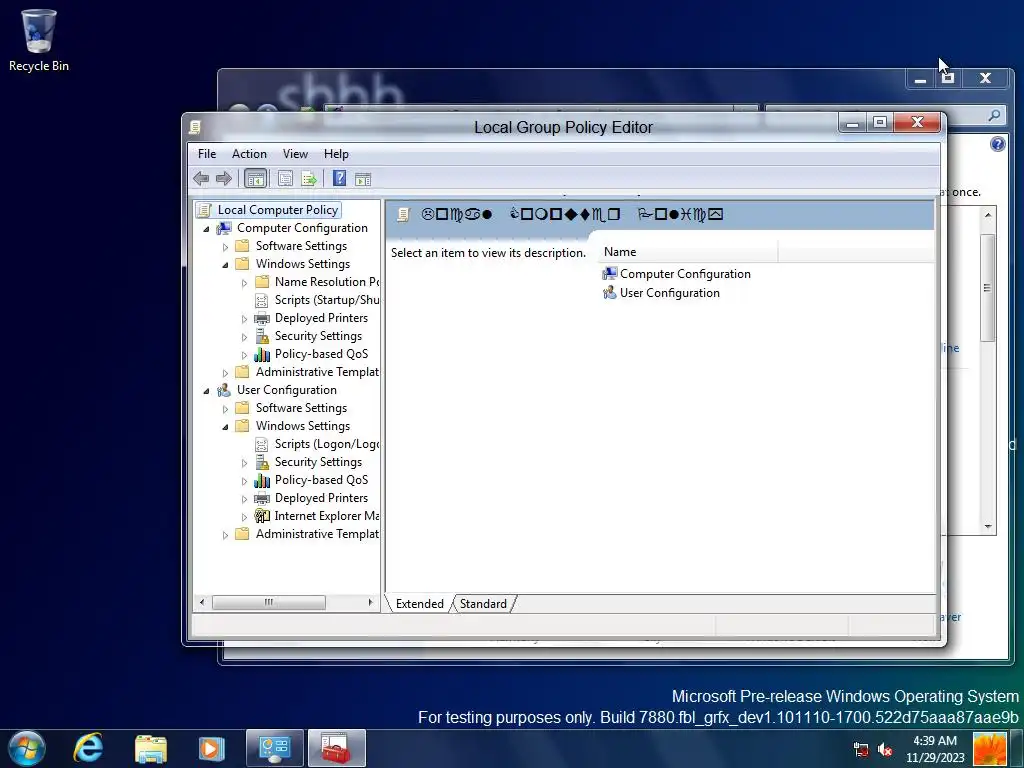Open Windows Media Player from the taskbar

pos(211,748)
